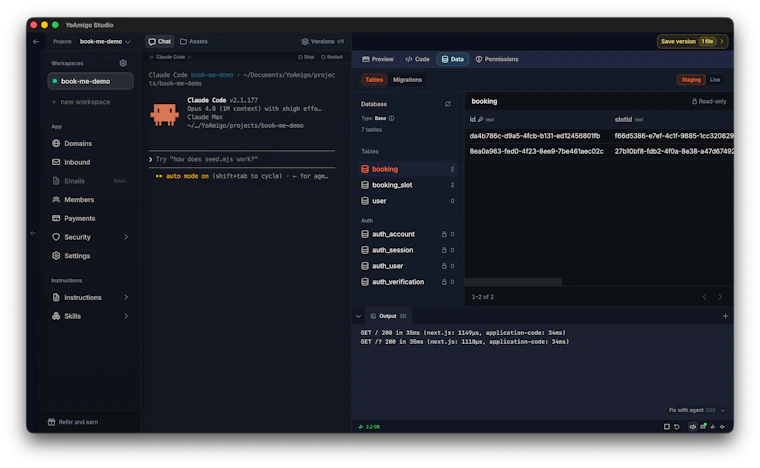Image resolution: width=760 pixels, height=468 pixels.
Task: Open Domains in the sidebar
Action: coord(72,143)
